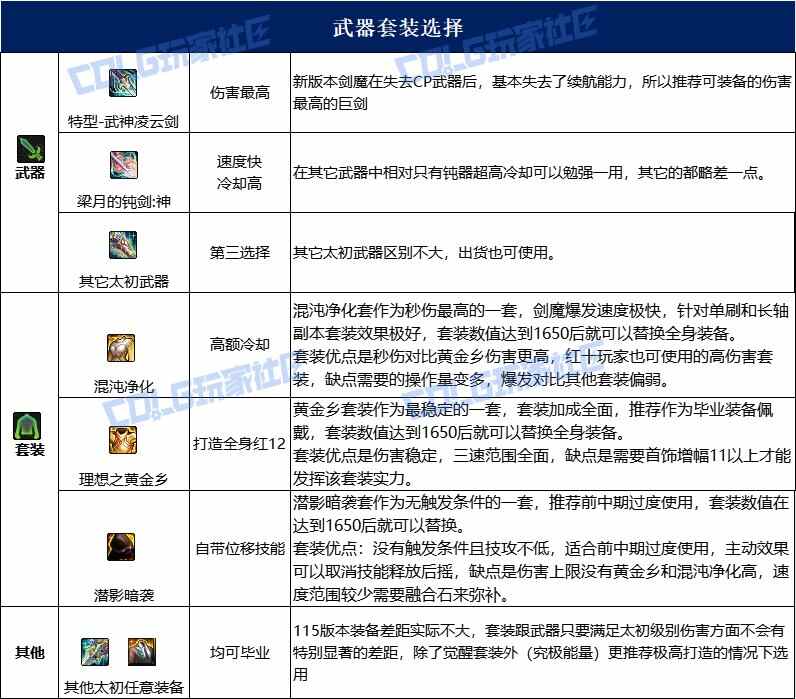The width and height of the screenshot is (796, 699).
Task: Click the 打造全身红12 cell
Action: tap(240, 443)
